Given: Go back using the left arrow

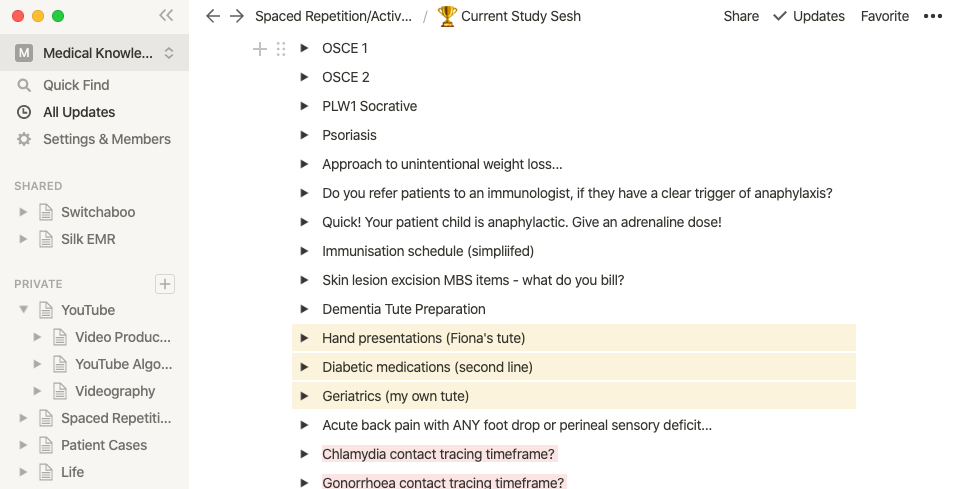Looking at the screenshot, I should pyautogui.click(x=212, y=16).
